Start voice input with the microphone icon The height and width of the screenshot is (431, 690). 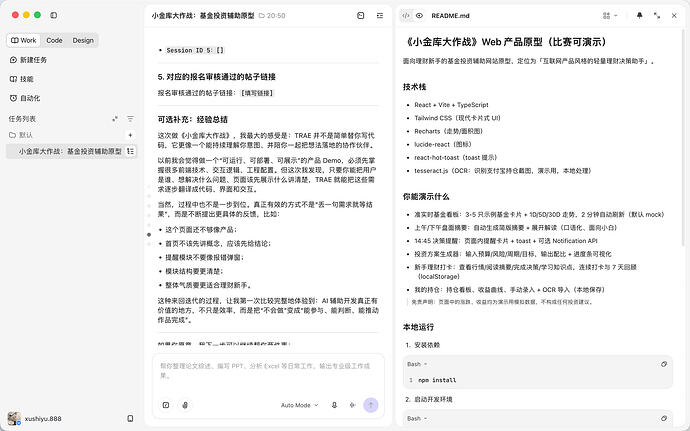[x=334, y=405]
